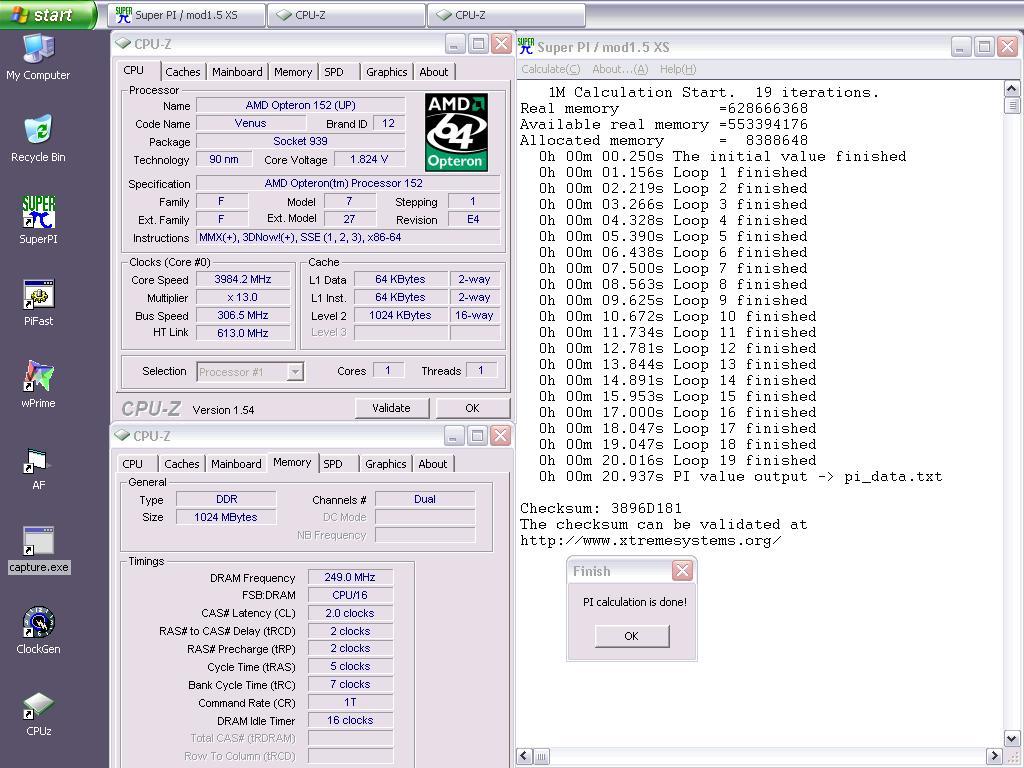The image size is (1024, 768).
Task: Select the PiFast desktop shortcut
Action: [x=38, y=302]
